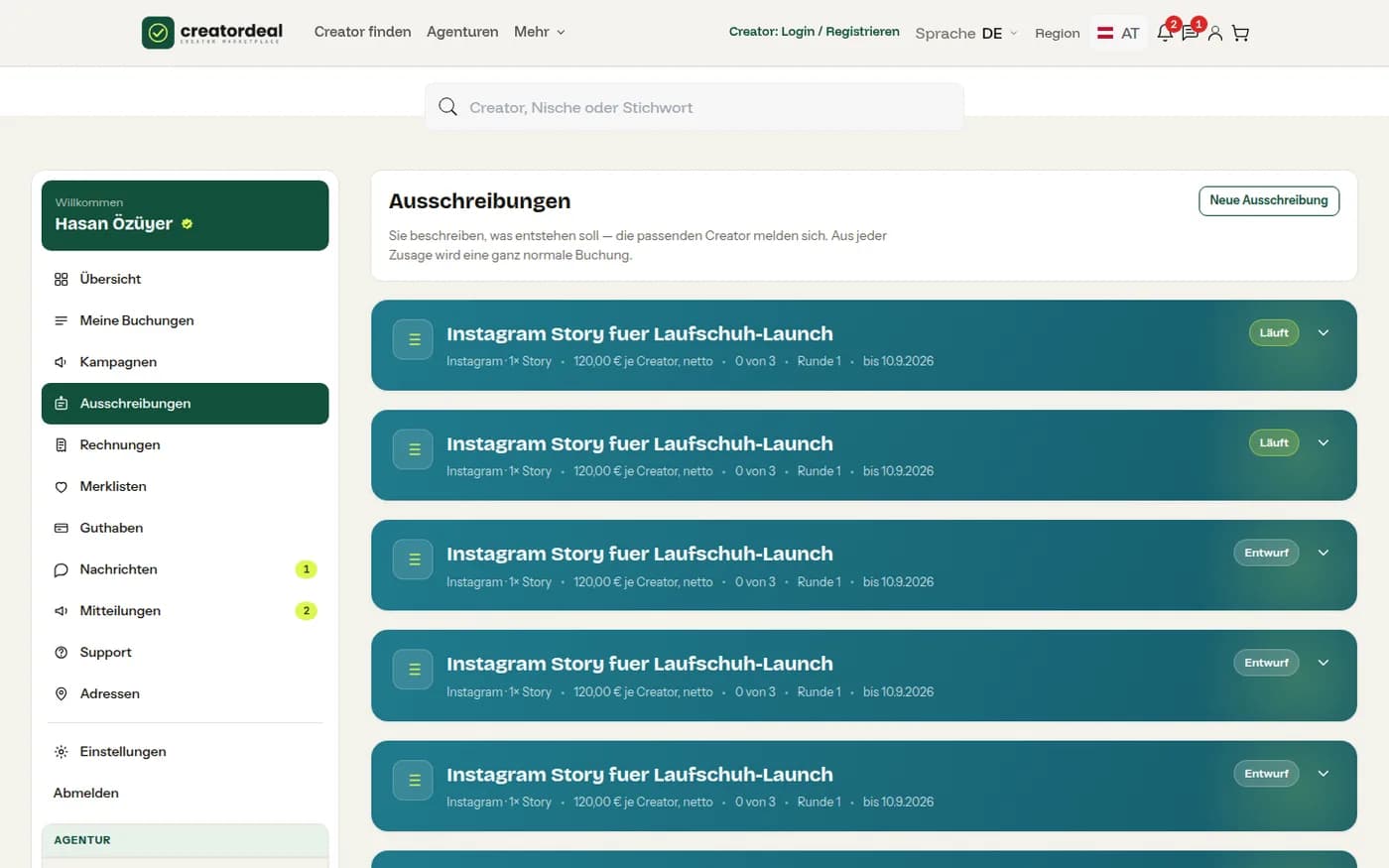Click Creator: Login / Registrieren link
This screenshot has width=1389, height=868.
(814, 32)
